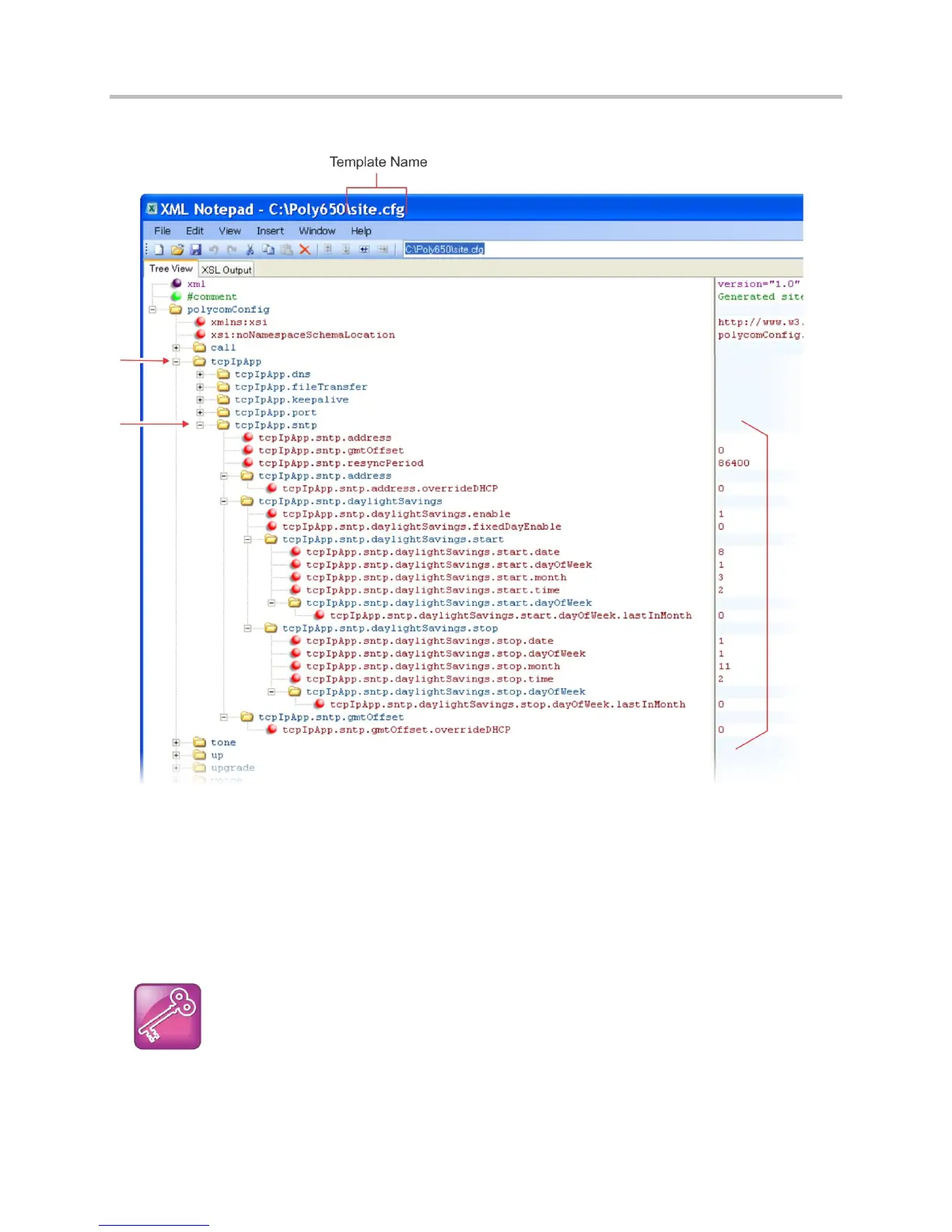Expand the tone folder node
952x1232 pixels.
177,742
